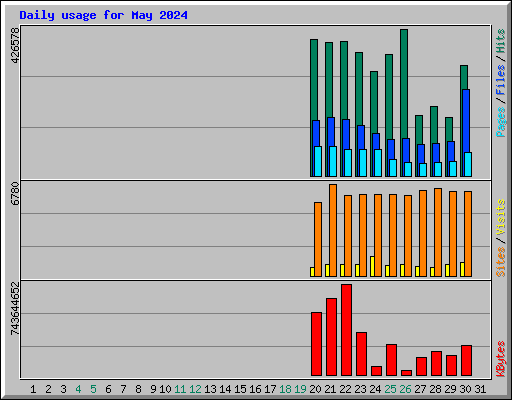This screenshot has height=400, width=512.
Task: Click the blue 'Files' legend label
Action: (501, 80)
